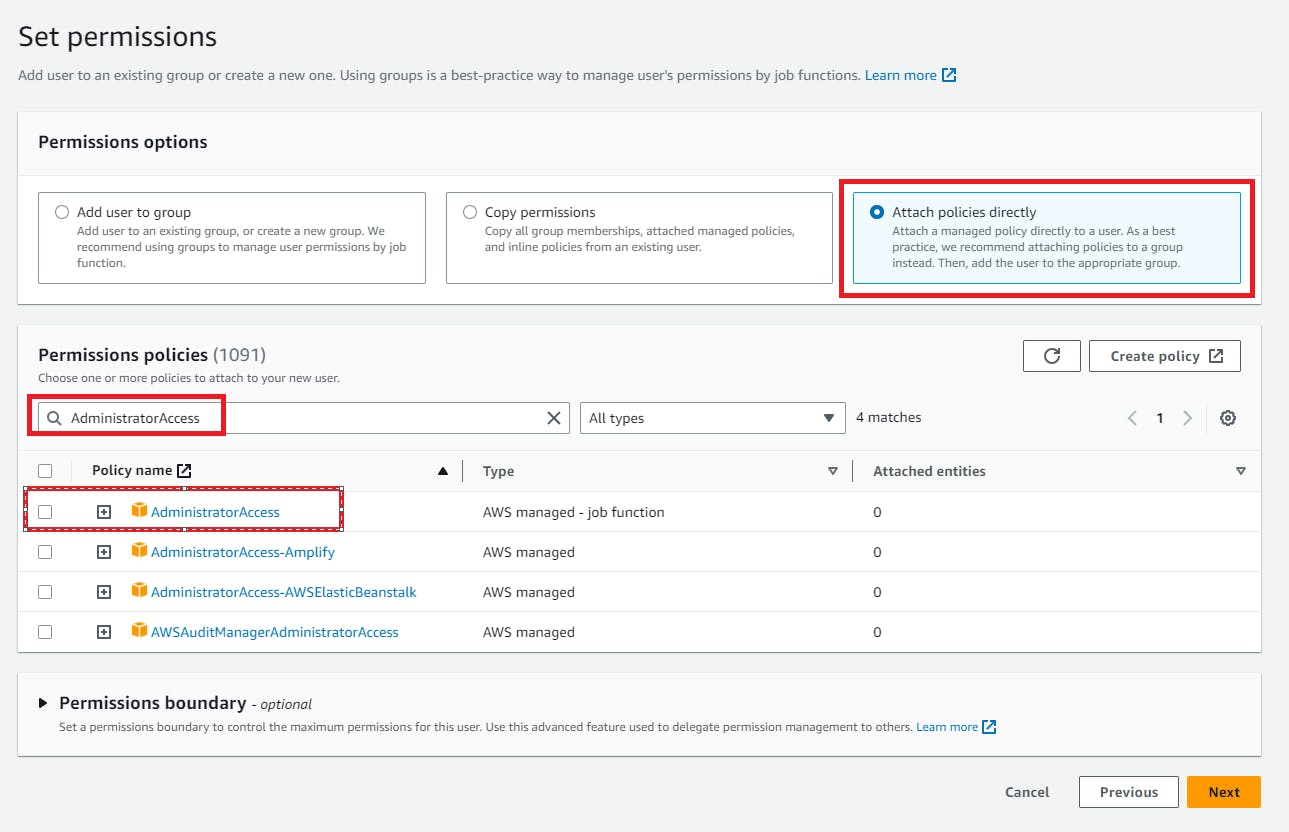
Task: Expand AdministratorAccess policy details plus icon
Action: [104, 512]
